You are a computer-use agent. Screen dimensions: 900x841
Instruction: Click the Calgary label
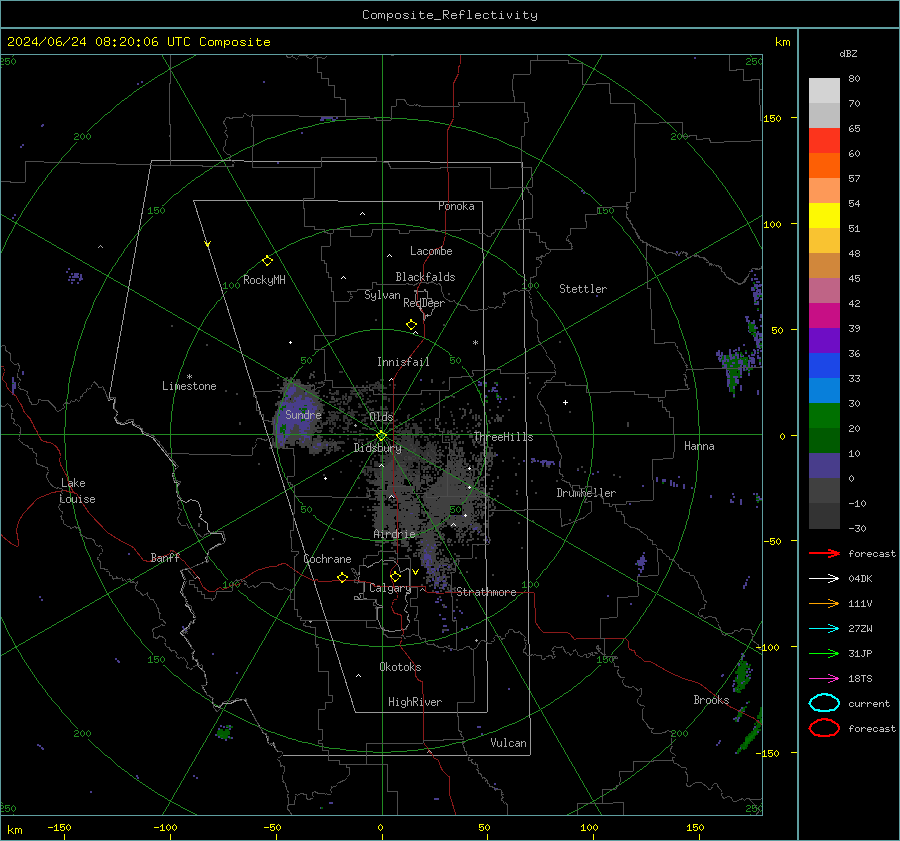click(390, 588)
